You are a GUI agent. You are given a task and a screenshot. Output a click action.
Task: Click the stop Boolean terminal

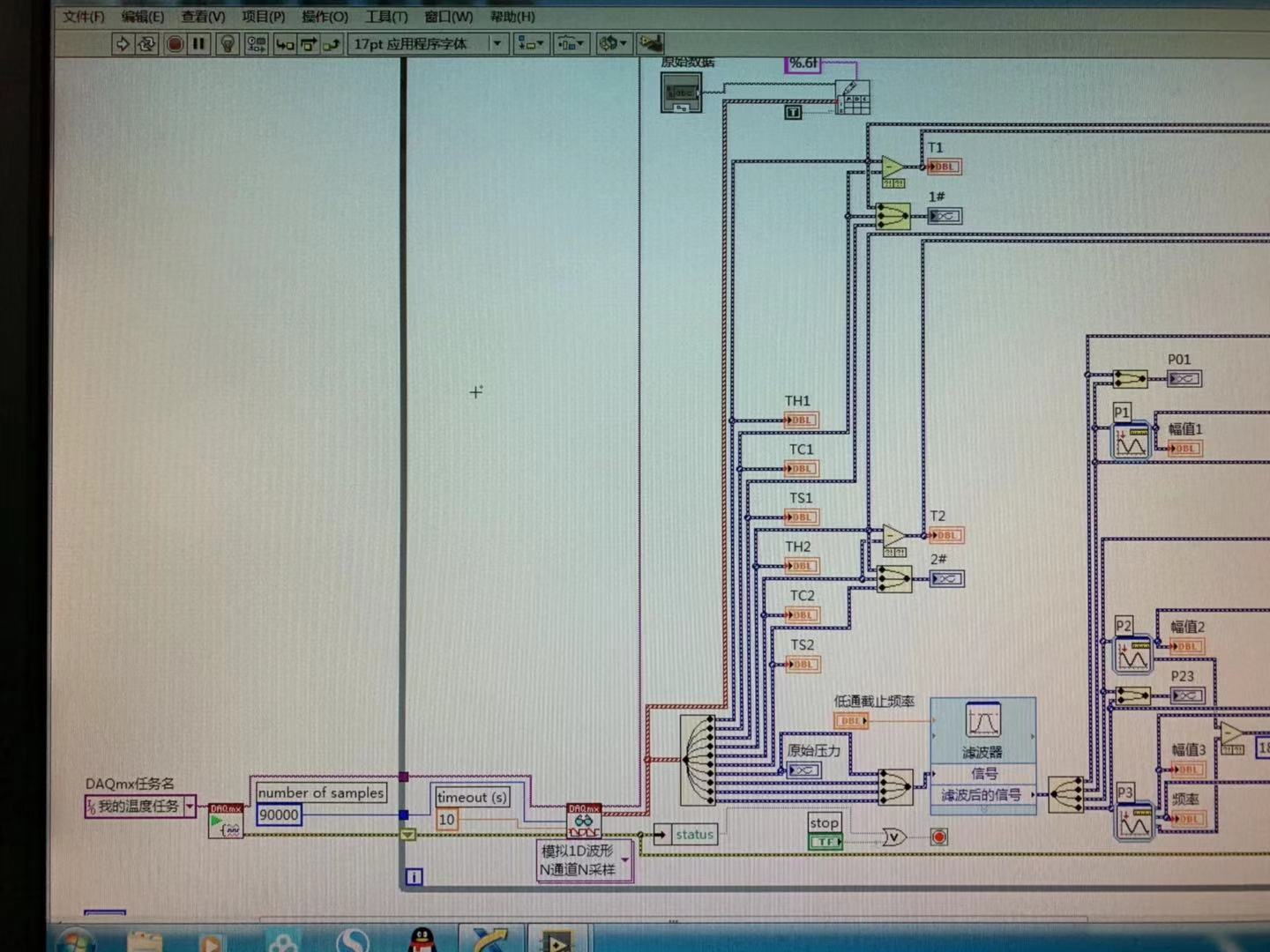(x=825, y=842)
